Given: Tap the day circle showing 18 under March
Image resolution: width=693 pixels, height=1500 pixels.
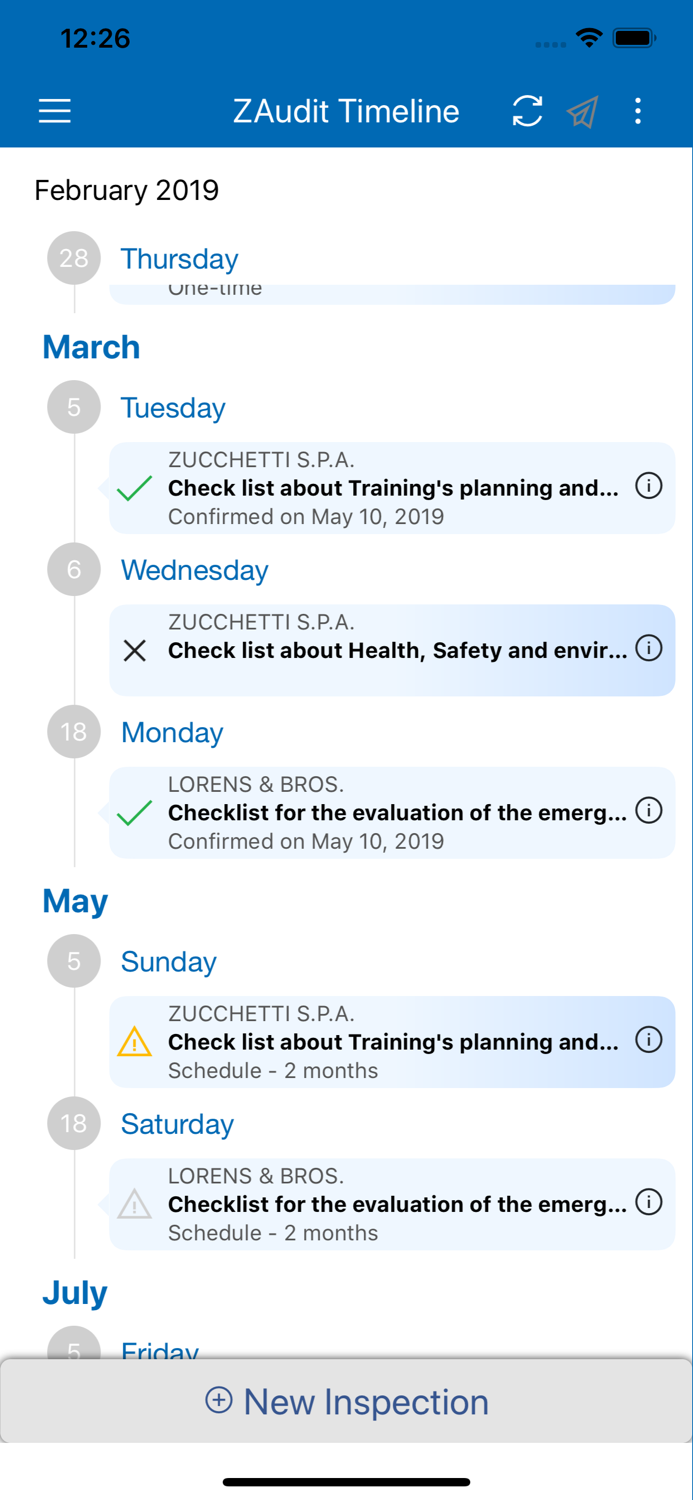Looking at the screenshot, I should (x=73, y=732).
